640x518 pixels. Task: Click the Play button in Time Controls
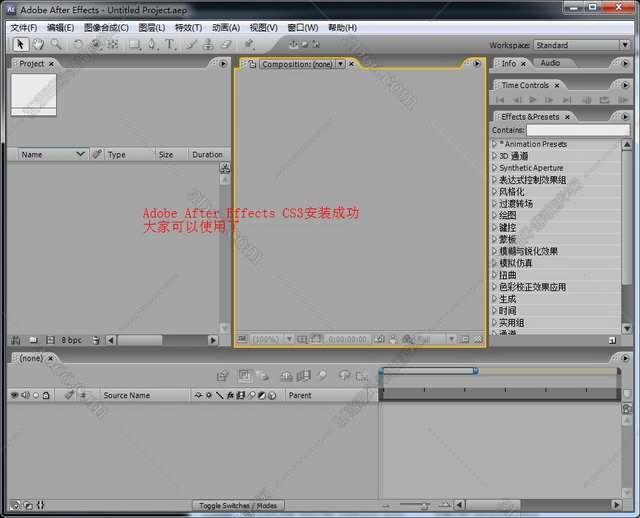pos(532,100)
